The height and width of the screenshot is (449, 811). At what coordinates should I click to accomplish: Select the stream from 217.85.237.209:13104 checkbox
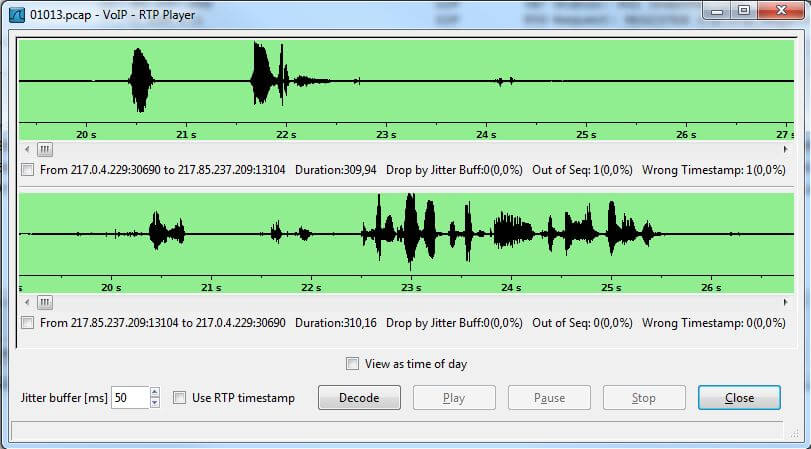(27, 323)
